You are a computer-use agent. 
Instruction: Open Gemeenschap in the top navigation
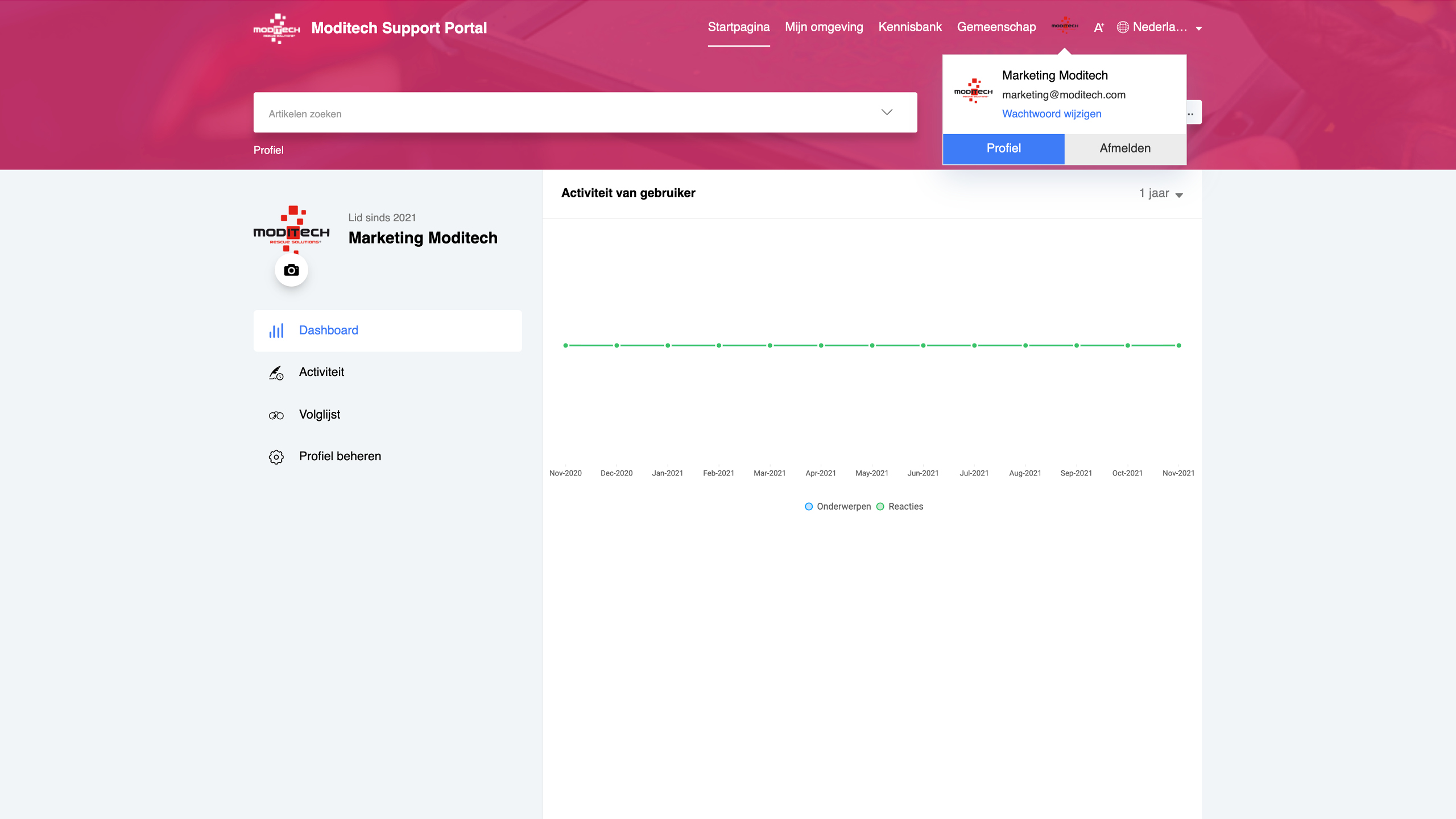point(996,27)
